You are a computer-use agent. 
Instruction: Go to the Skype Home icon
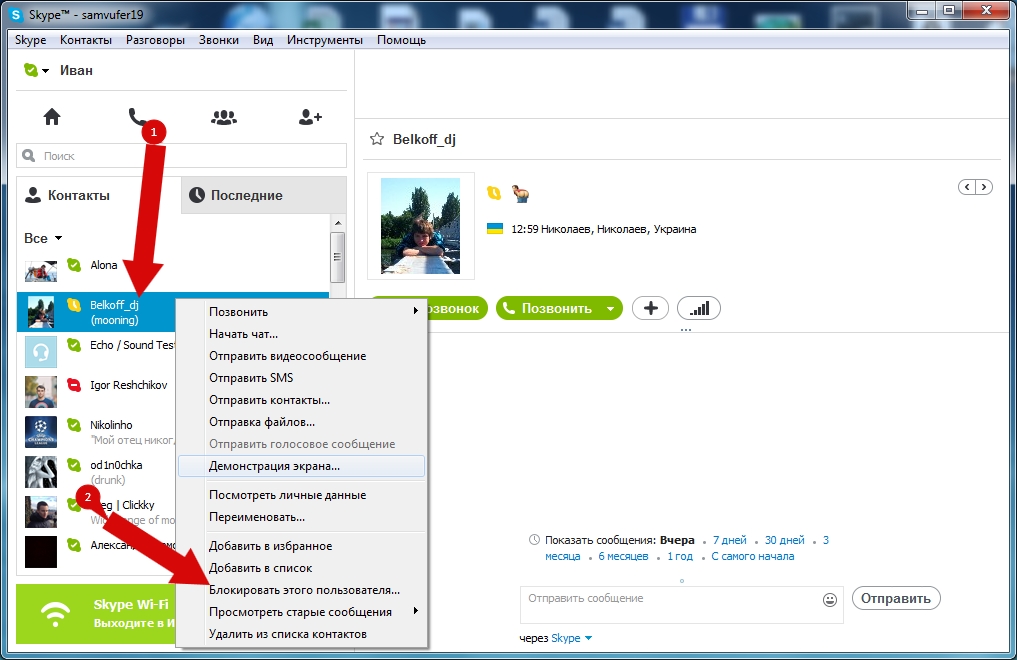pos(52,117)
